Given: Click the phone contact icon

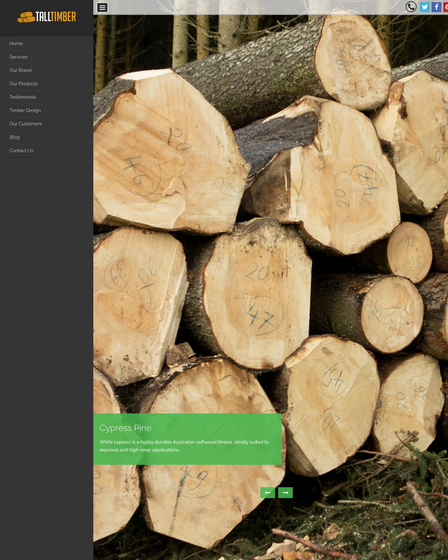Looking at the screenshot, I should coord(411,7).
